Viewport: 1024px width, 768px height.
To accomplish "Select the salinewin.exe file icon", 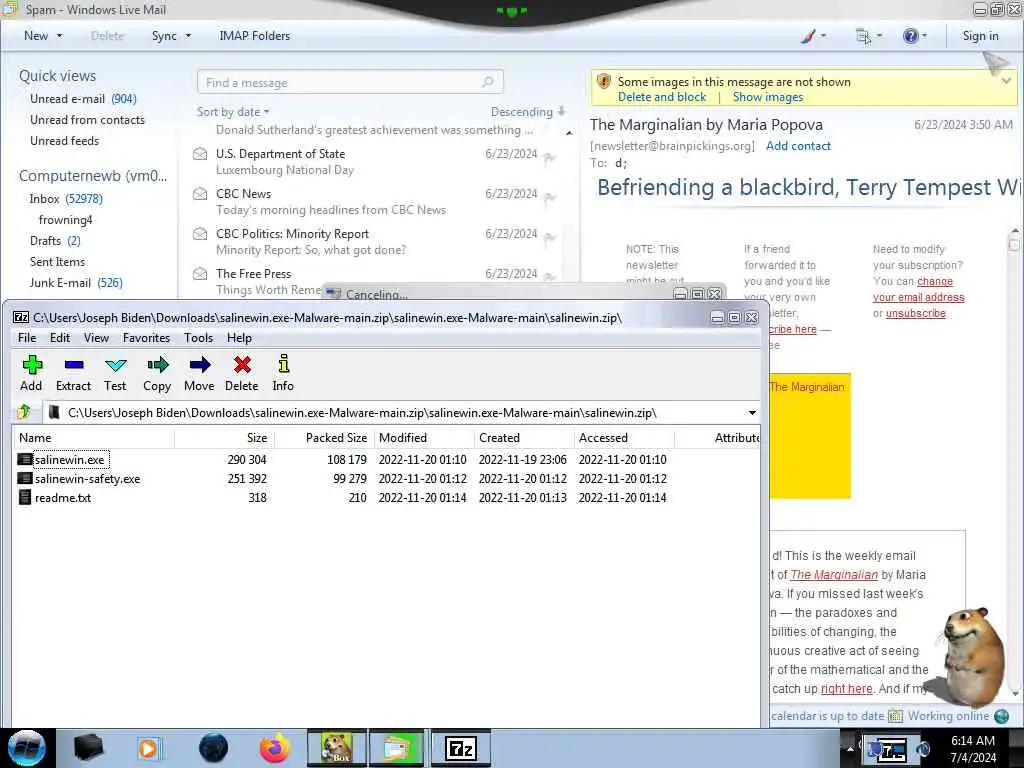I will pyautogui.click(x=24, y=460).
